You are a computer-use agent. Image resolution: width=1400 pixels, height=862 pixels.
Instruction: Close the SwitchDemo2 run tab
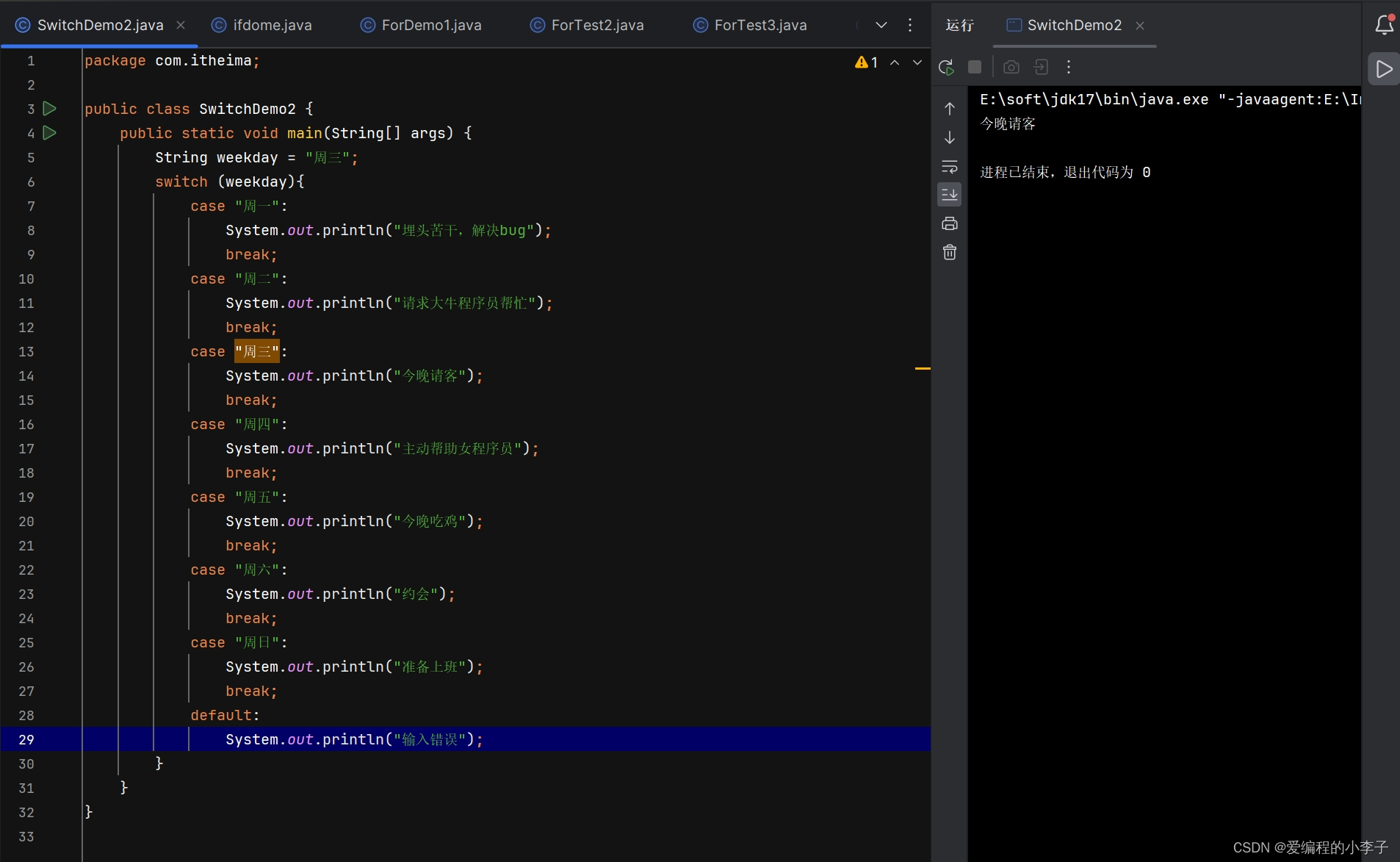click(1140, 26)
